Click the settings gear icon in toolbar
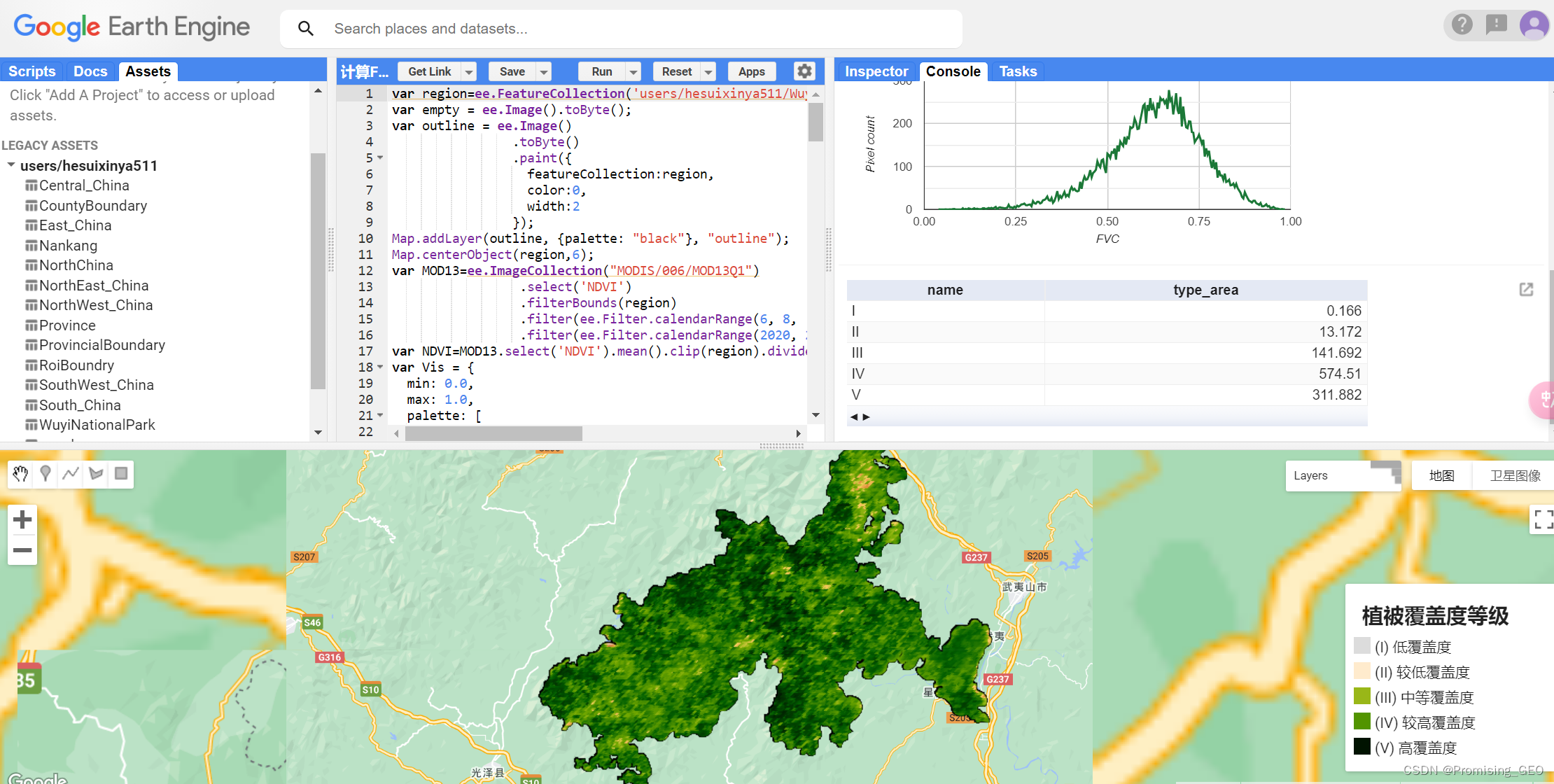1554x784 pixels. click(x=804, y=71)
